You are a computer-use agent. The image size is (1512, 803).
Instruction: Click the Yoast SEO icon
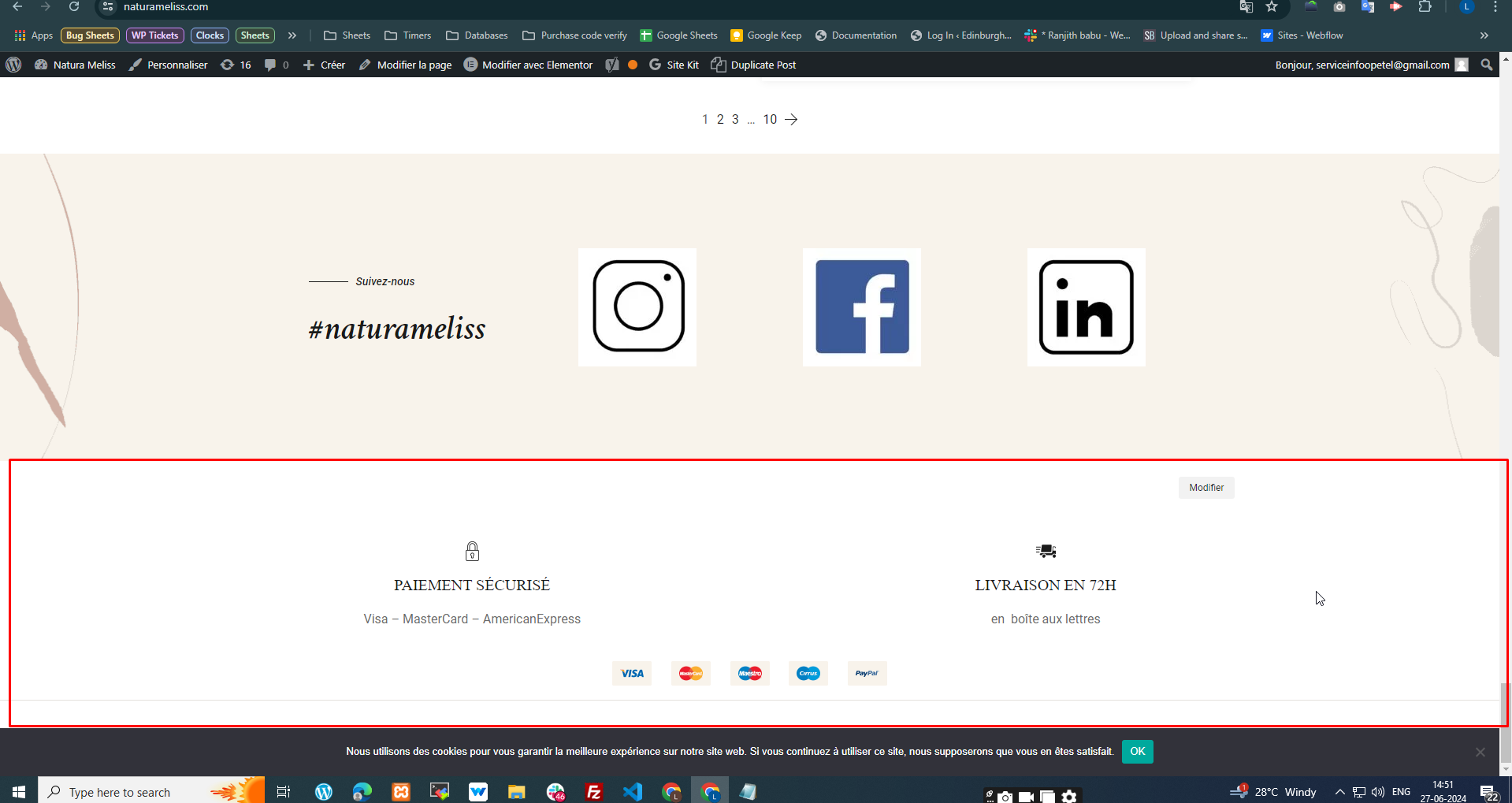point(612,65)
